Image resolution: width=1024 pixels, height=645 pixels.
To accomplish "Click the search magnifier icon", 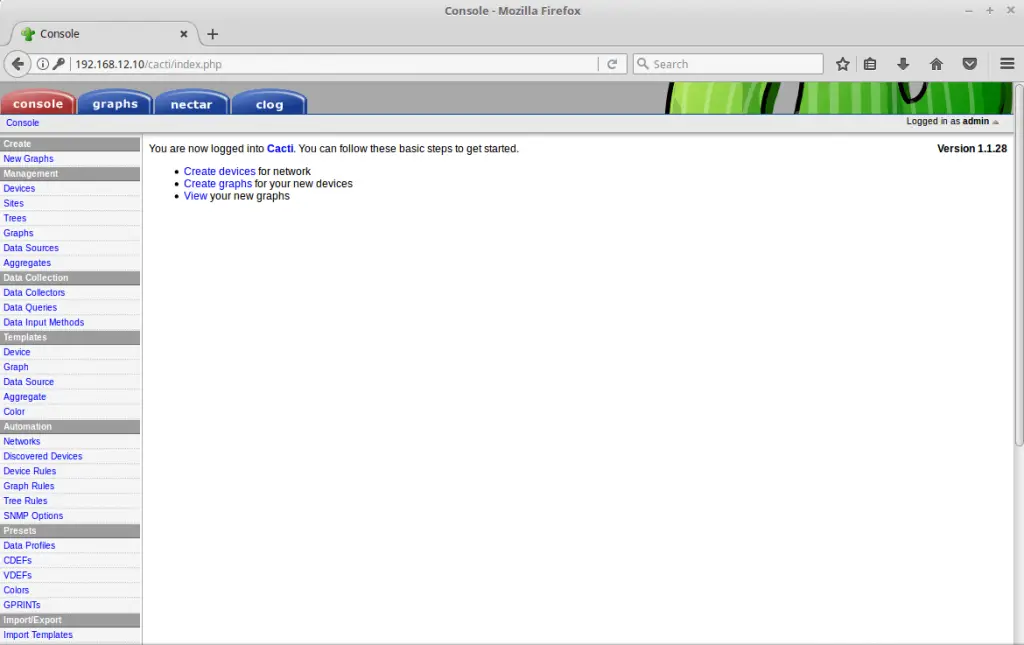I will click(643, 64).
